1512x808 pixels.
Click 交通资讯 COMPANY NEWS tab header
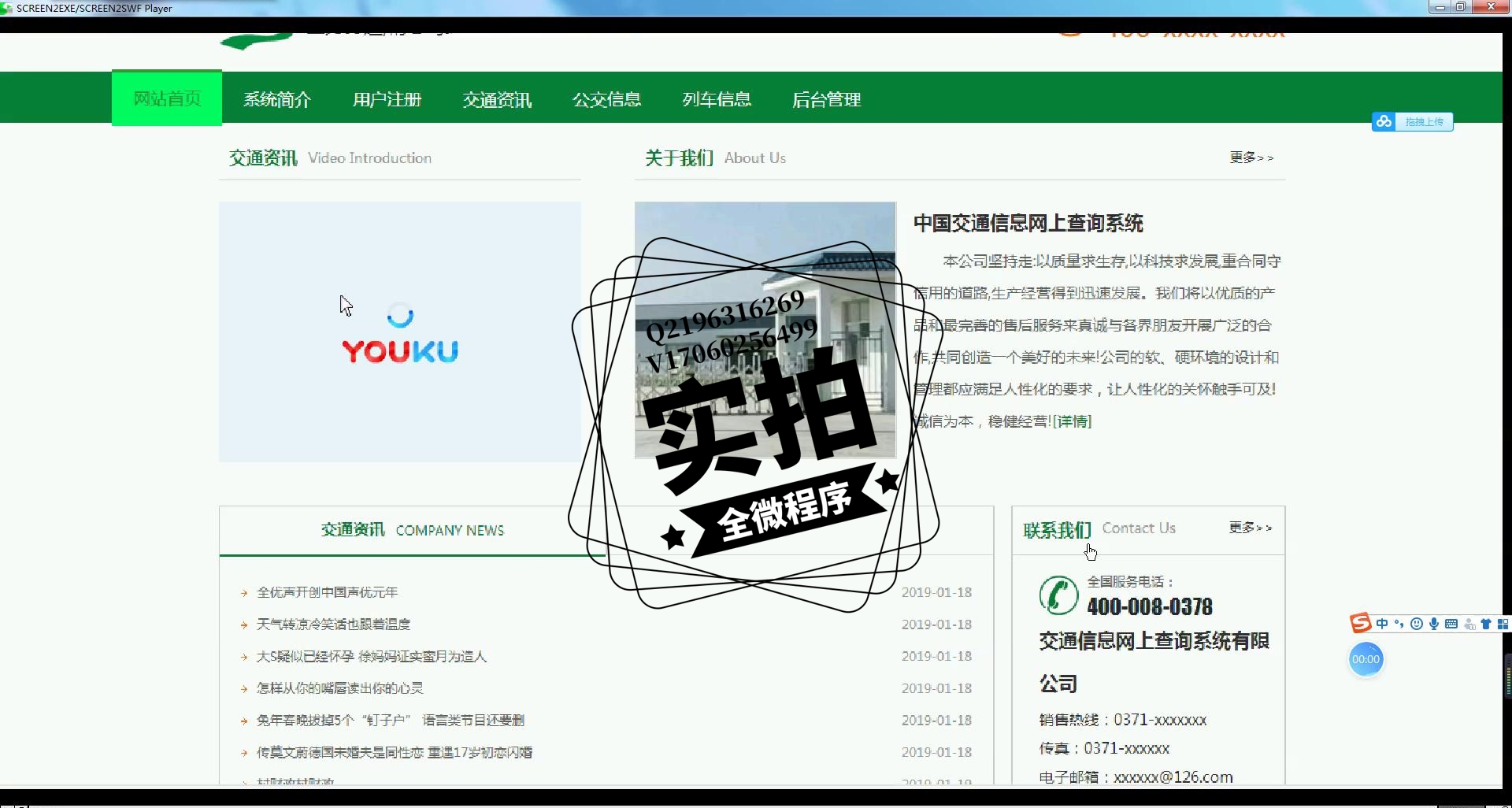coord(412,530)
